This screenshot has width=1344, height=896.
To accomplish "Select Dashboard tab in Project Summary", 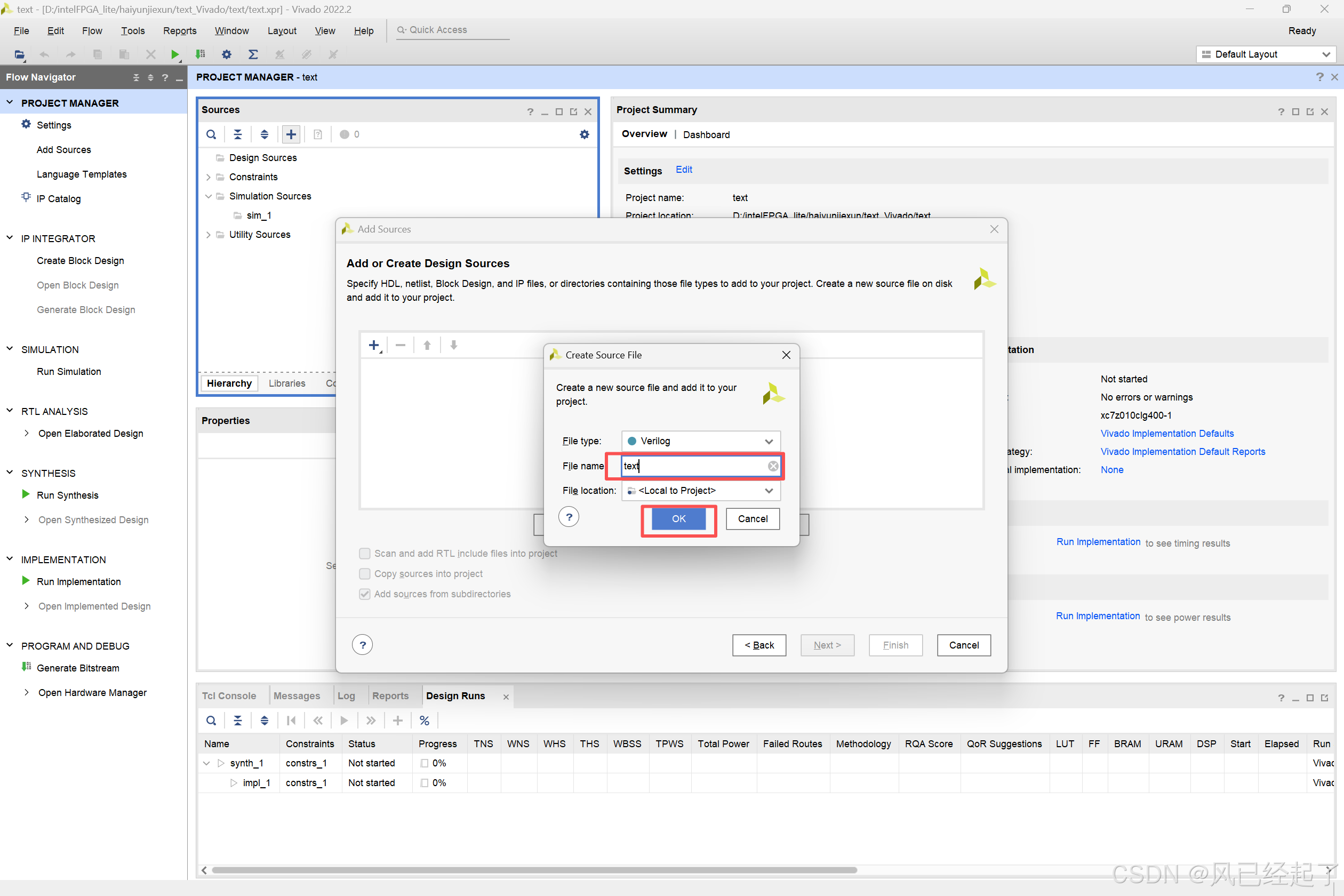I will [x=706, y=134].
